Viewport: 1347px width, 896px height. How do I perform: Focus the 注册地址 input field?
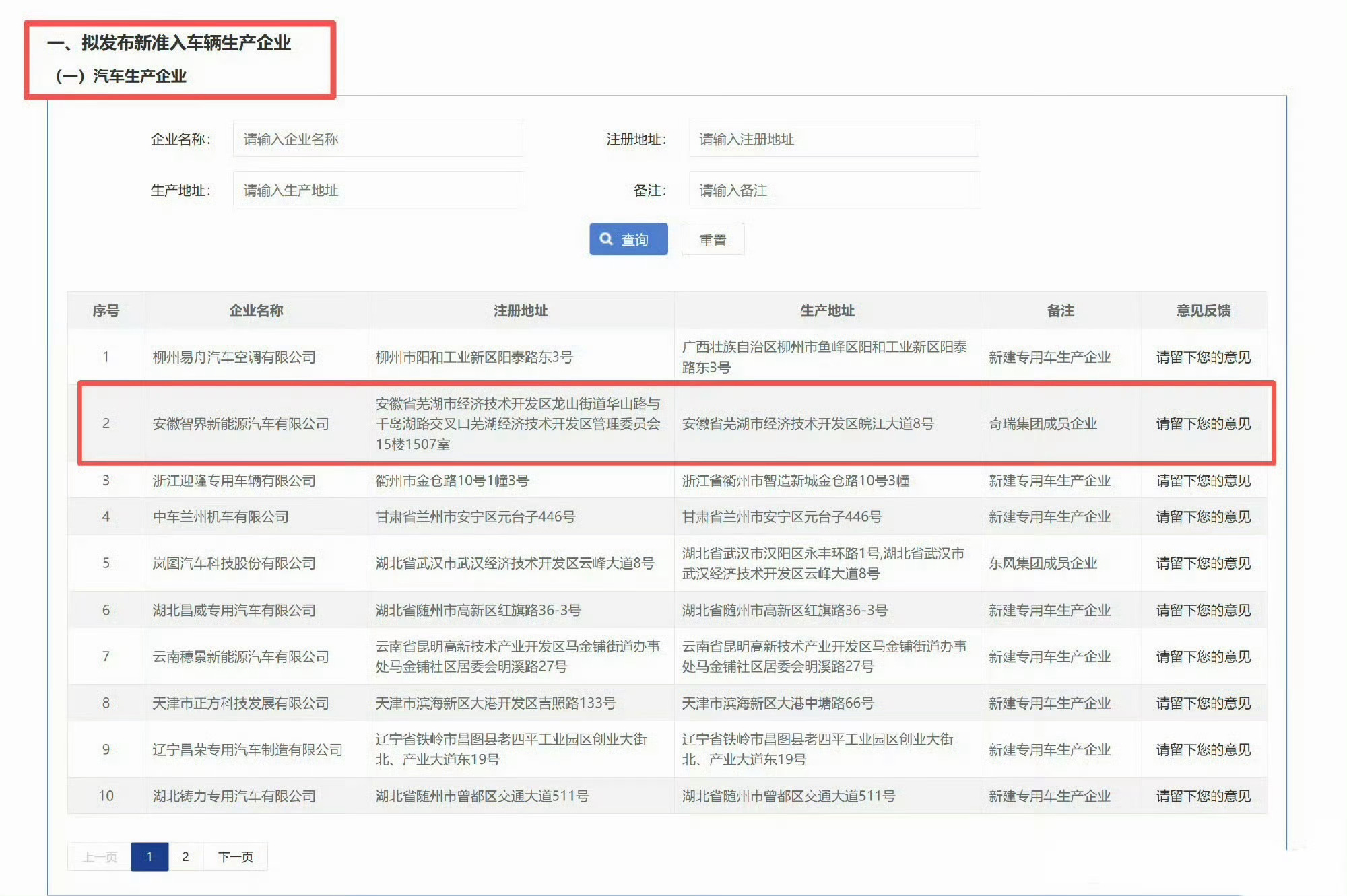tap(833, 139)
